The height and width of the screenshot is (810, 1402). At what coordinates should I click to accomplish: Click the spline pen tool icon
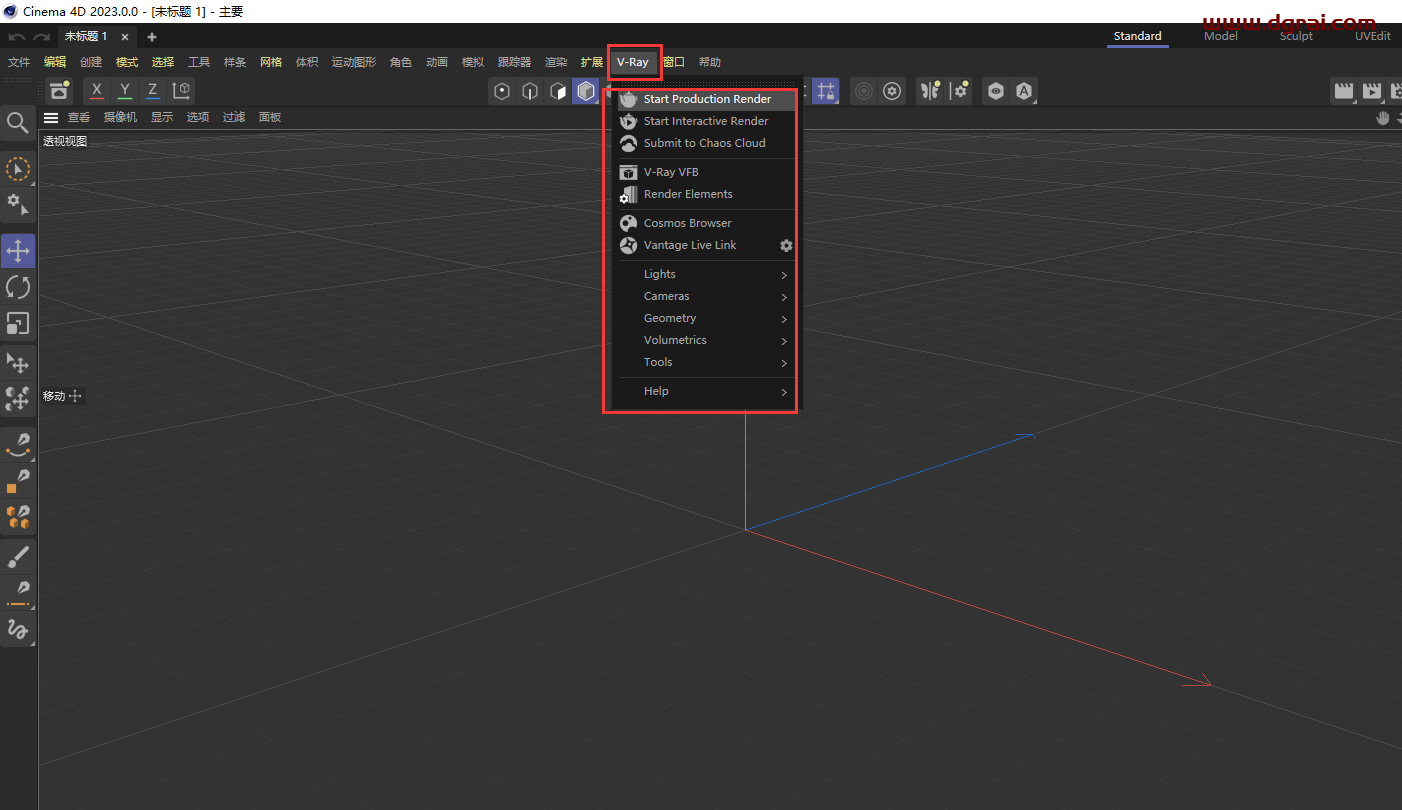pos(18,444)
